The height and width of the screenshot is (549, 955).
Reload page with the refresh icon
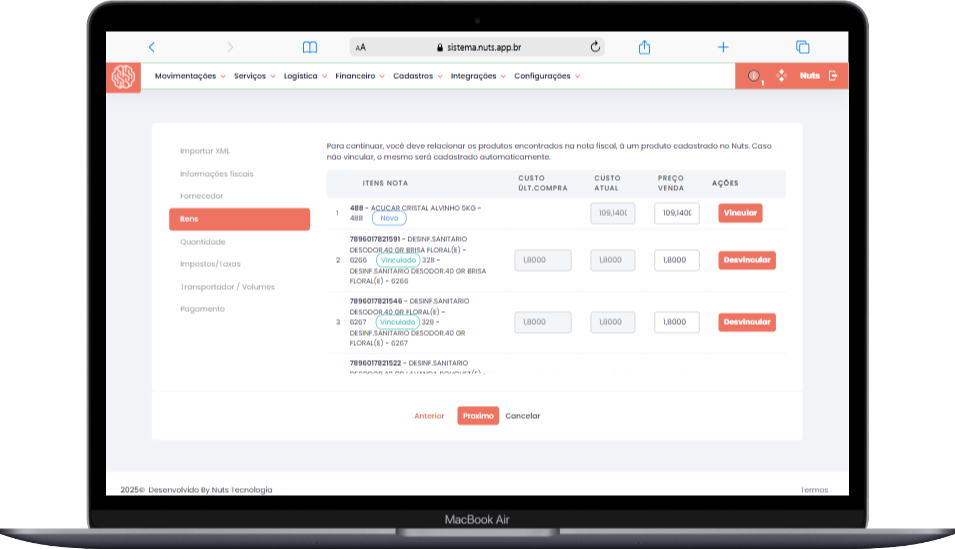click(596, 47)
